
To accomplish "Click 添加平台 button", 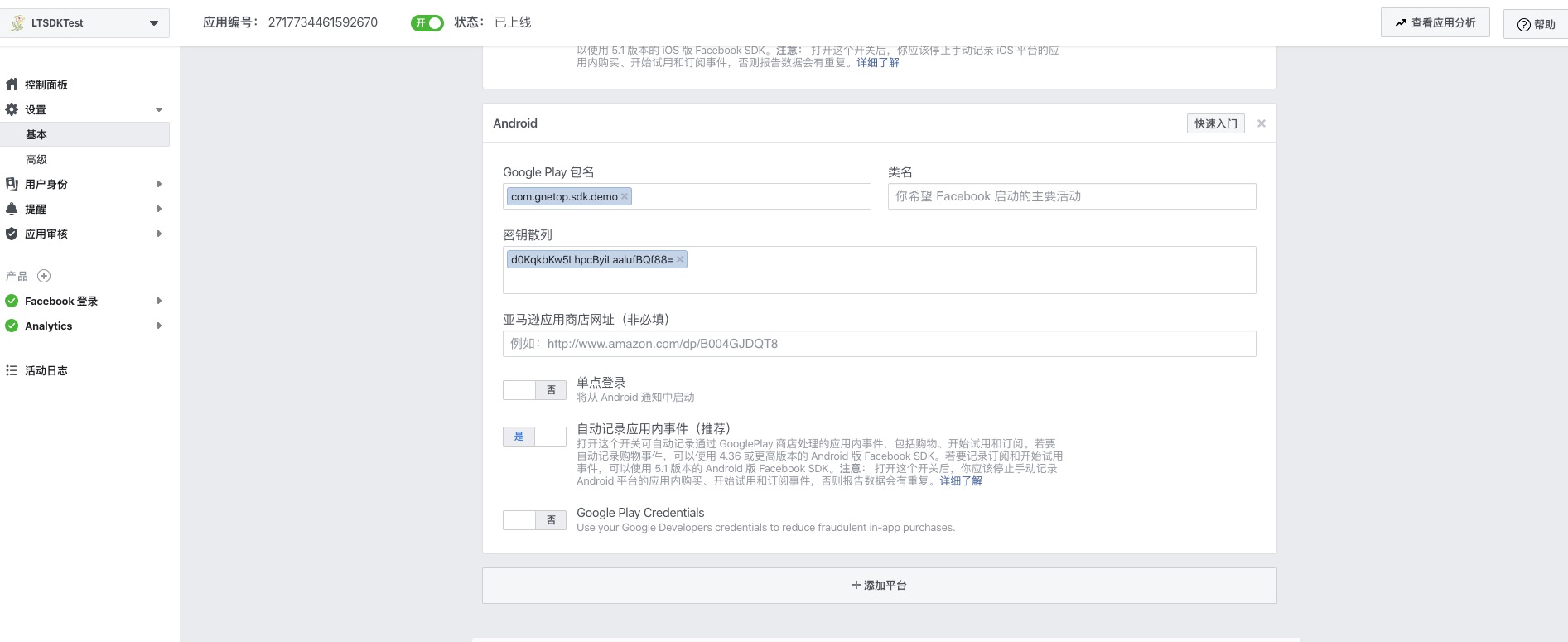I will click(x=879, y=586).
